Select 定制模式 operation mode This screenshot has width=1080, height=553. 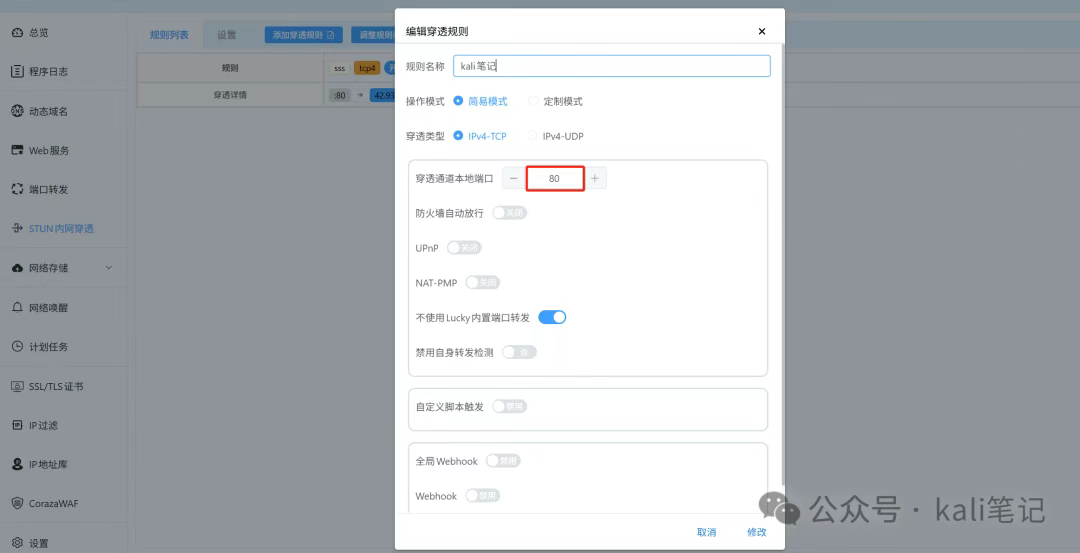(555, 101)
